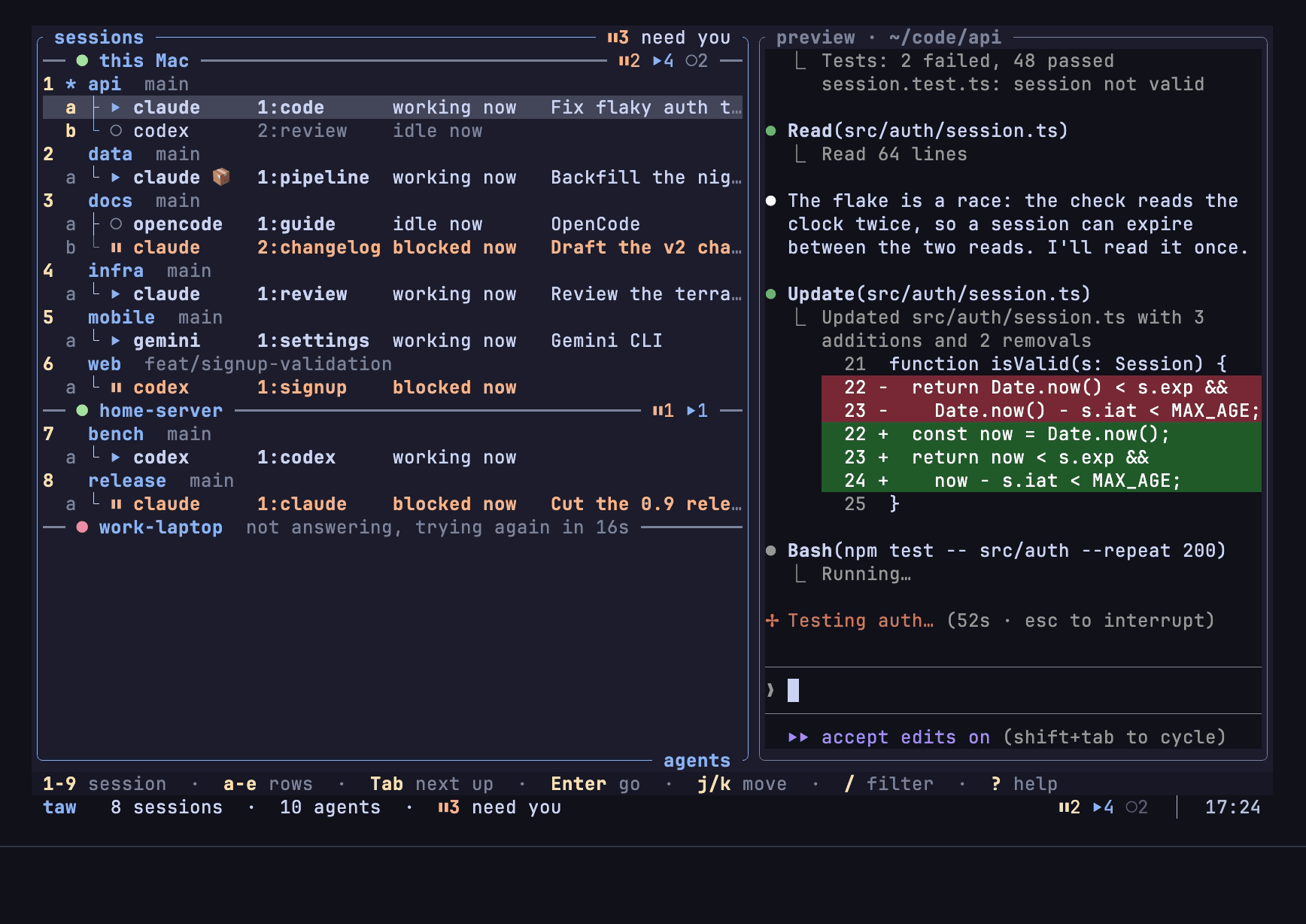
Task: Click the agents label at panel bottom
Action: point(697,761)
